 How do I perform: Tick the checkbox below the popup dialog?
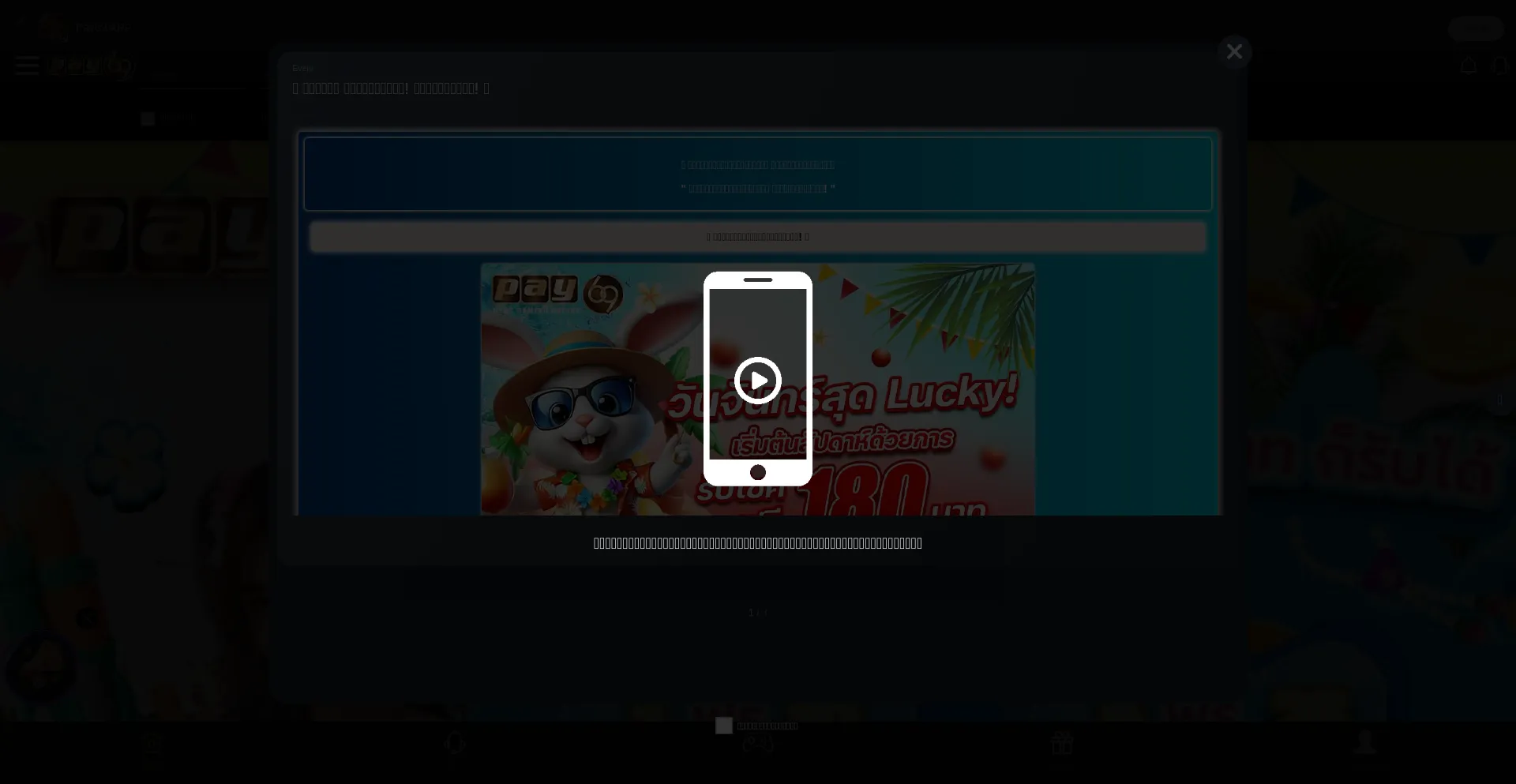[723, 726]
